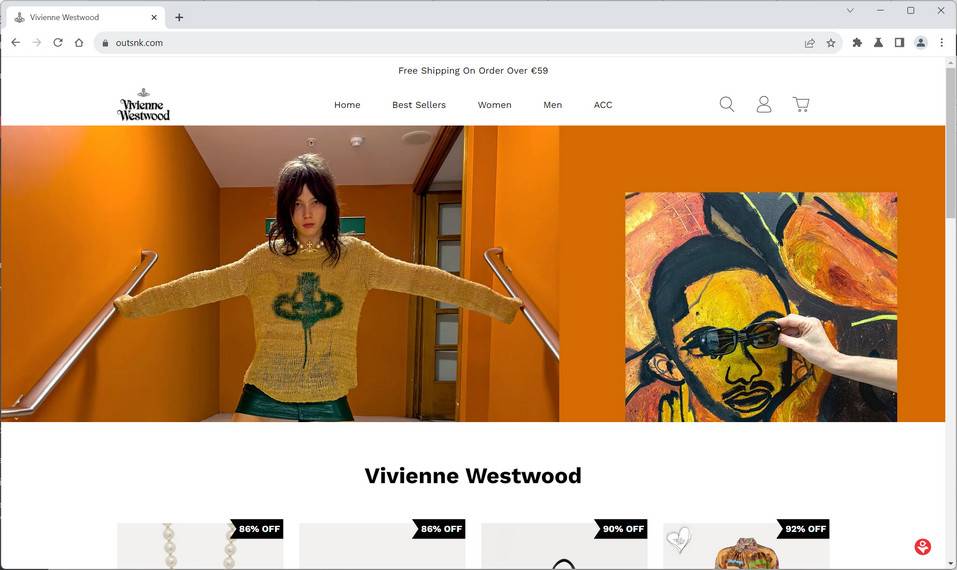Viewport: 957px width, 570px height.
Task: Bookmark this page with star icon
Action: [x=831, y=43]
